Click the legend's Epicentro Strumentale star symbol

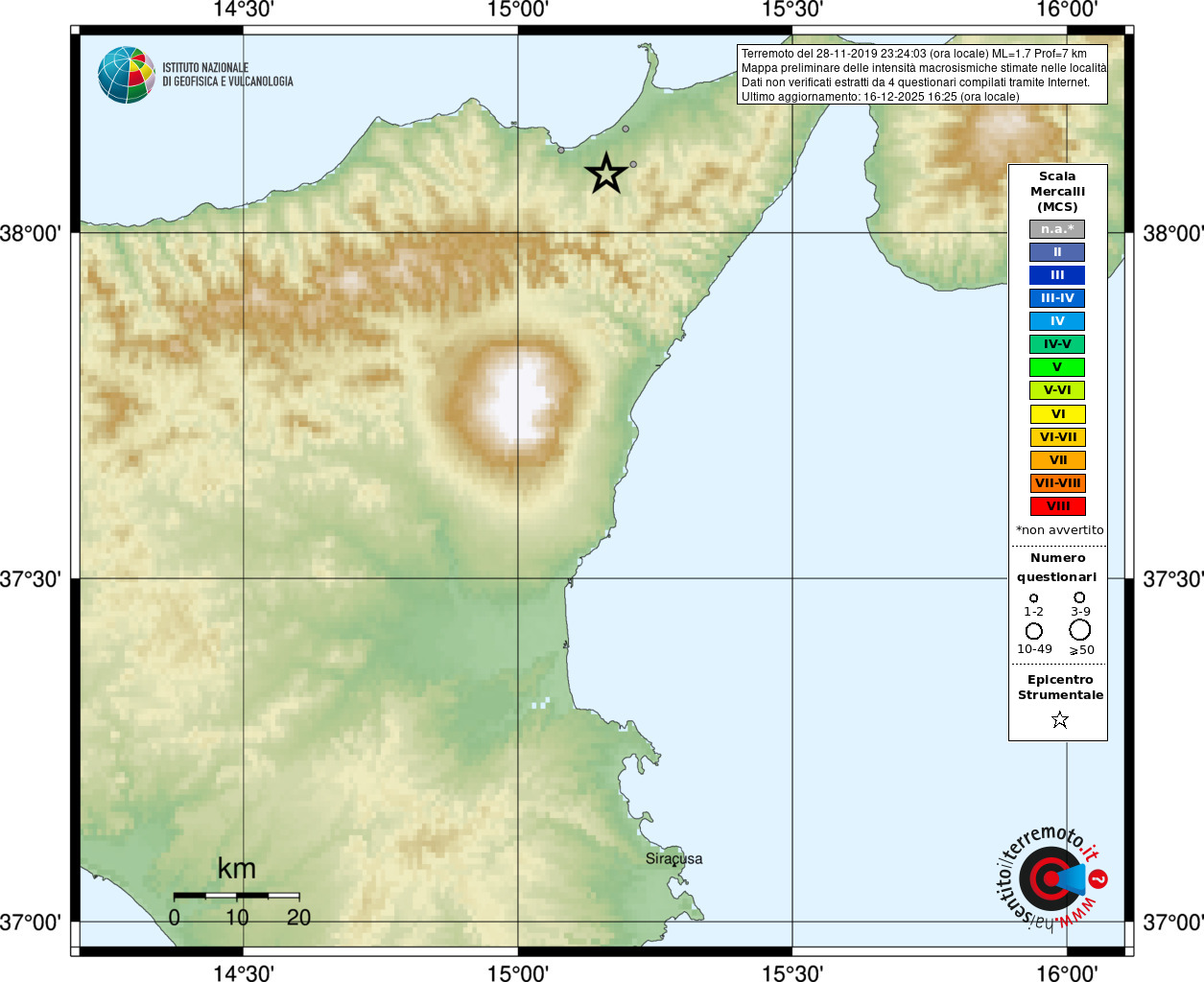coord(1059,719)
